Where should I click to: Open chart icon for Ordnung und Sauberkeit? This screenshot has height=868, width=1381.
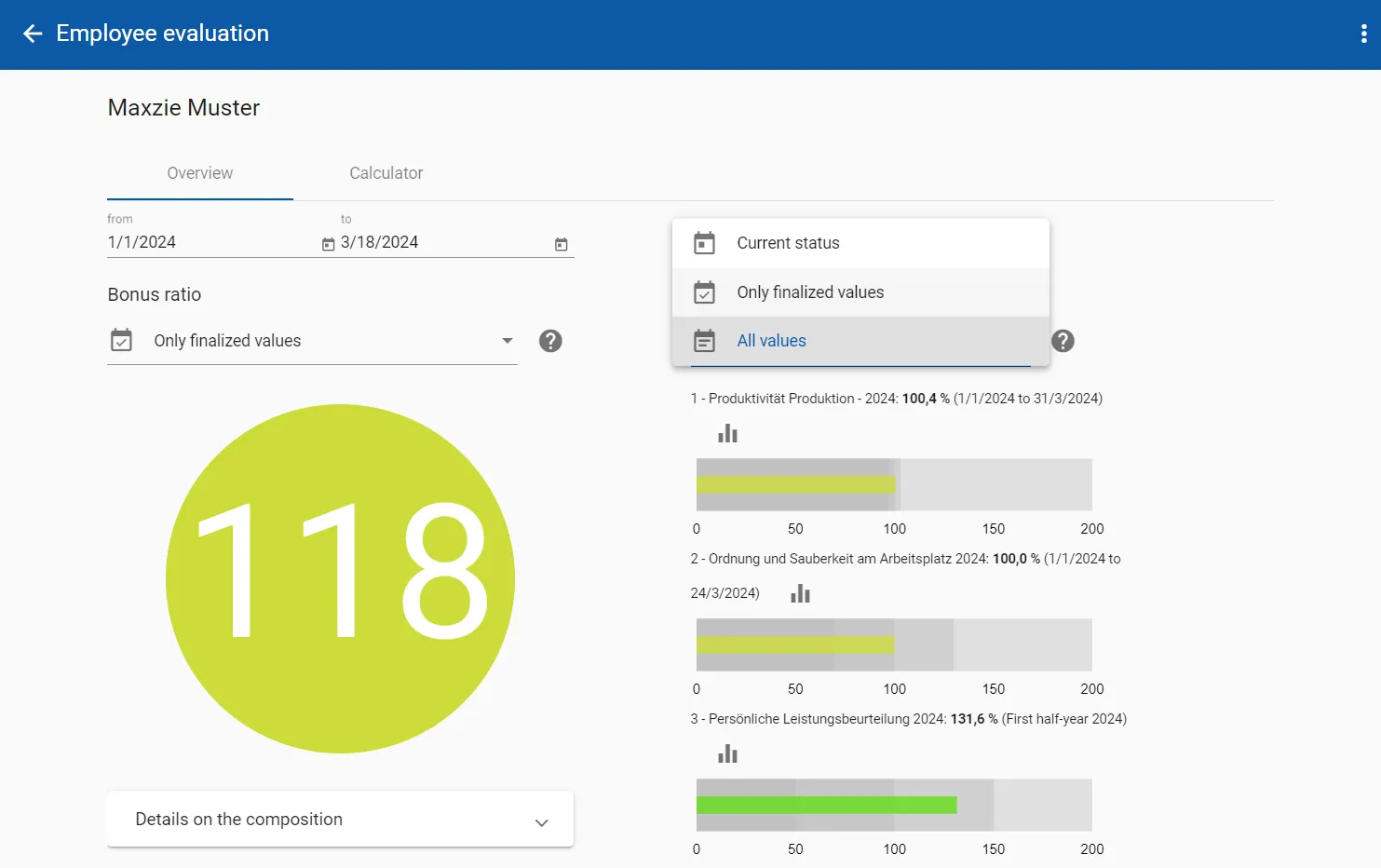tap(800, 594)
